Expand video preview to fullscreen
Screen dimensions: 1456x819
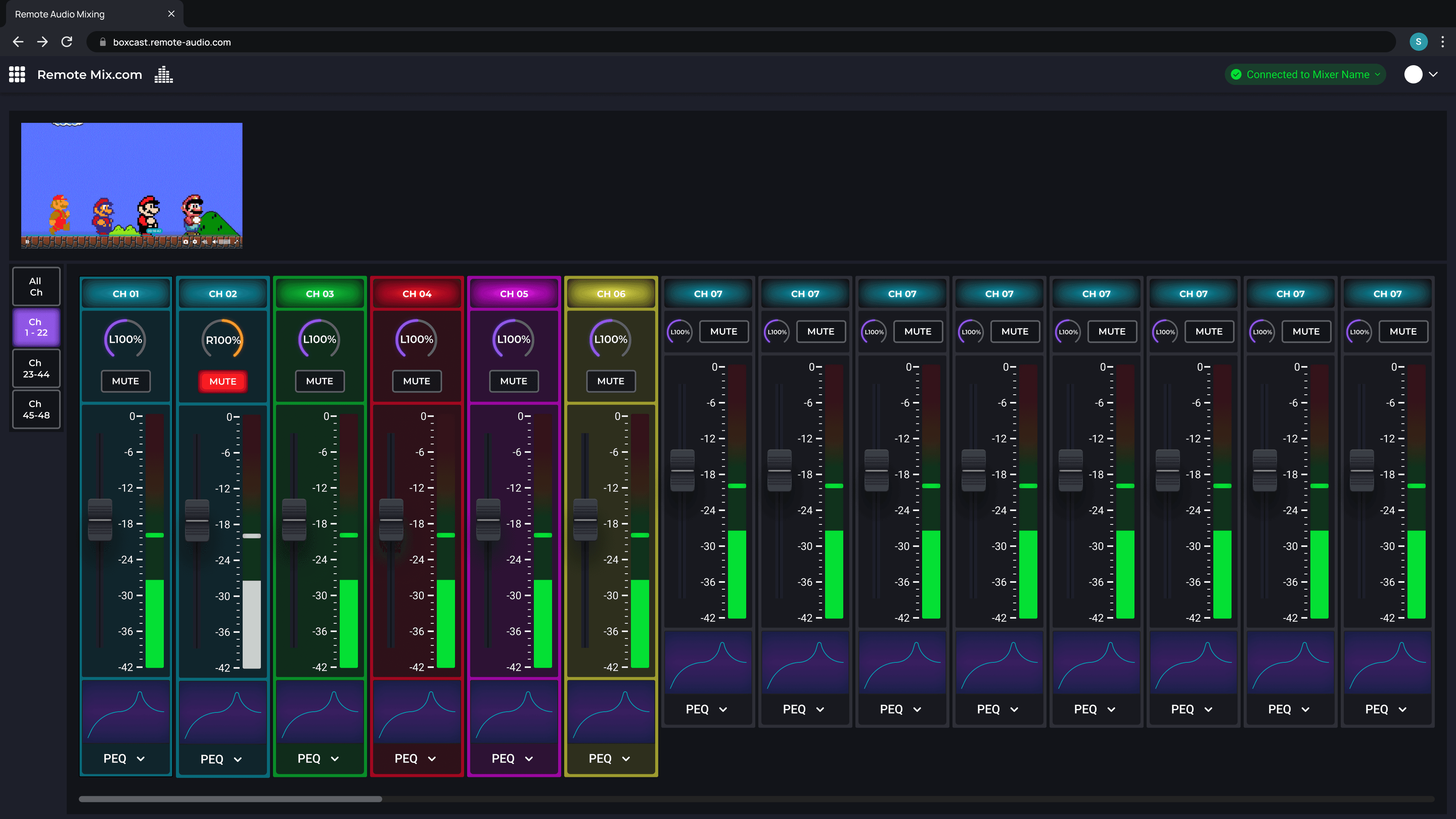(236, 242)
